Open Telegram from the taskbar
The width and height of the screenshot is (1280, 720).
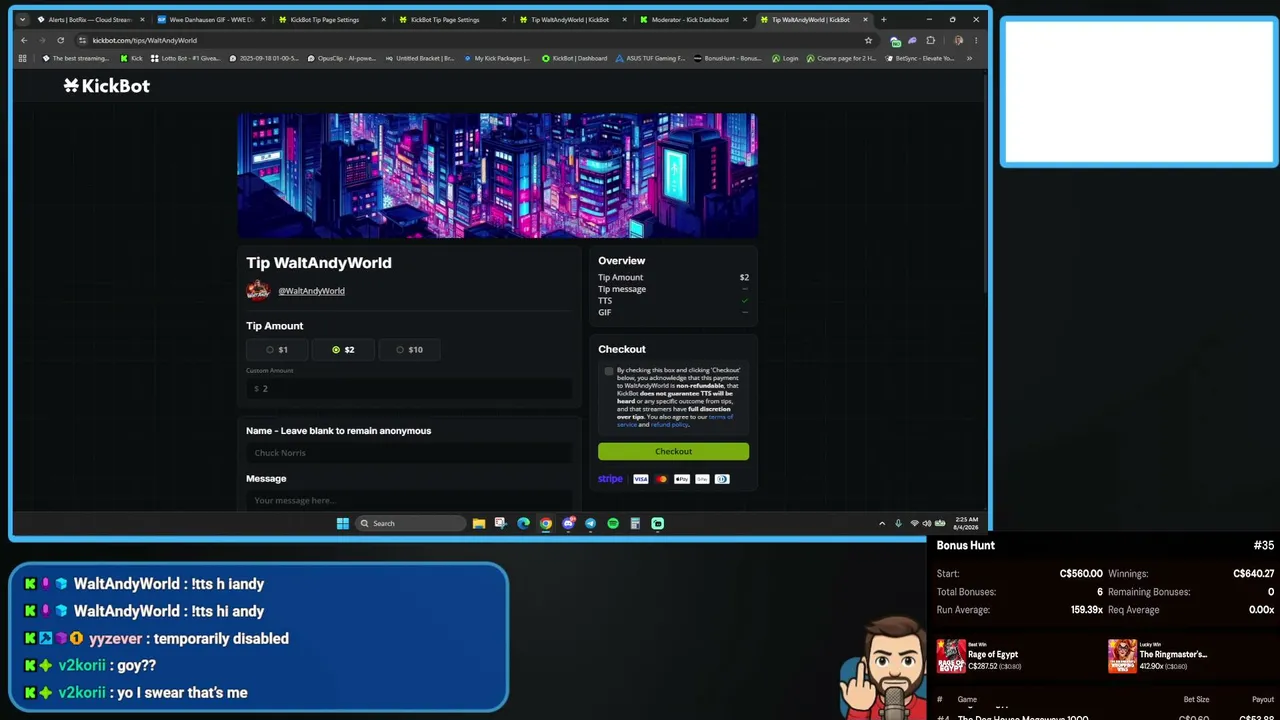pyautogui.click(x=590, y=523)
